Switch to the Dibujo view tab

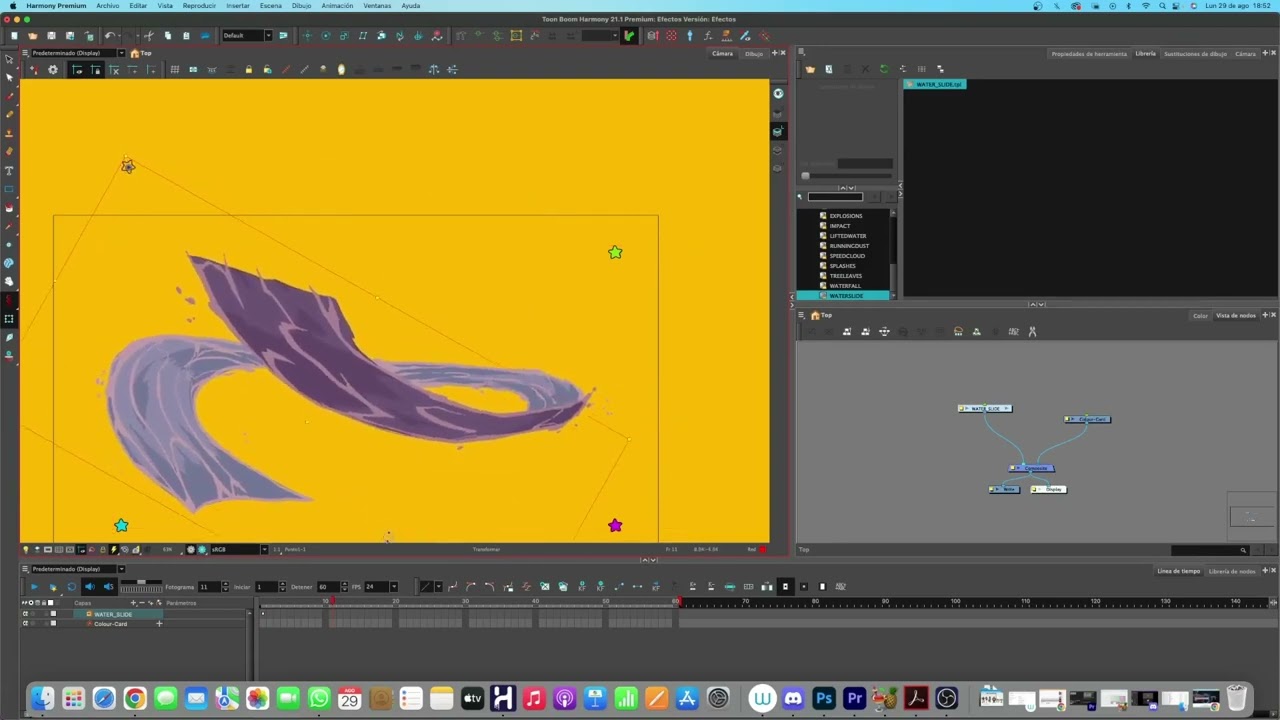[754, 53]
